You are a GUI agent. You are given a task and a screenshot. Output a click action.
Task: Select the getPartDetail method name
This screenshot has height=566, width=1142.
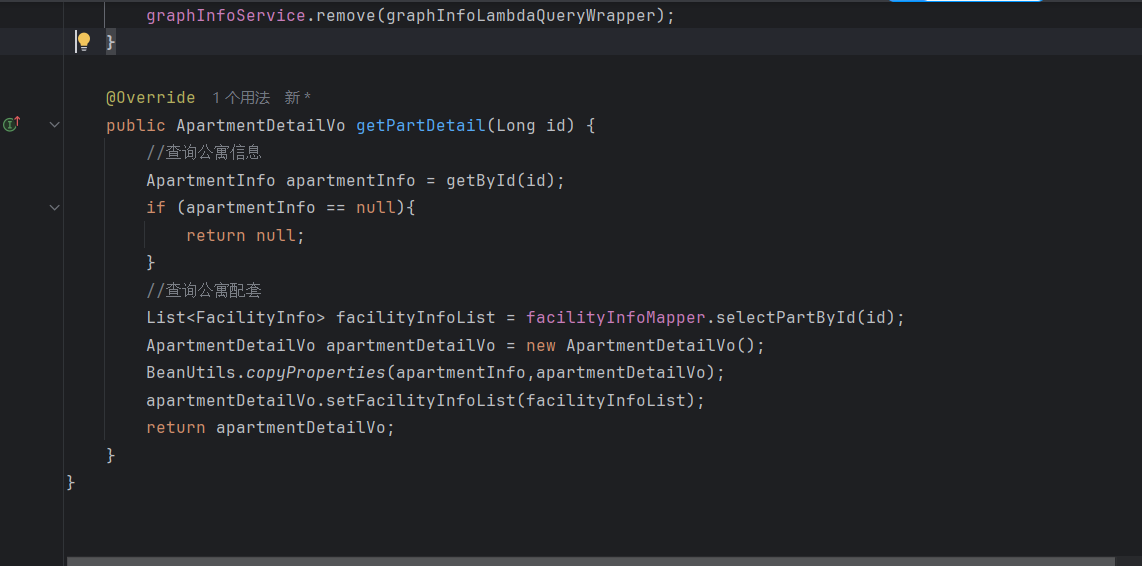click(x=420, y=125)
